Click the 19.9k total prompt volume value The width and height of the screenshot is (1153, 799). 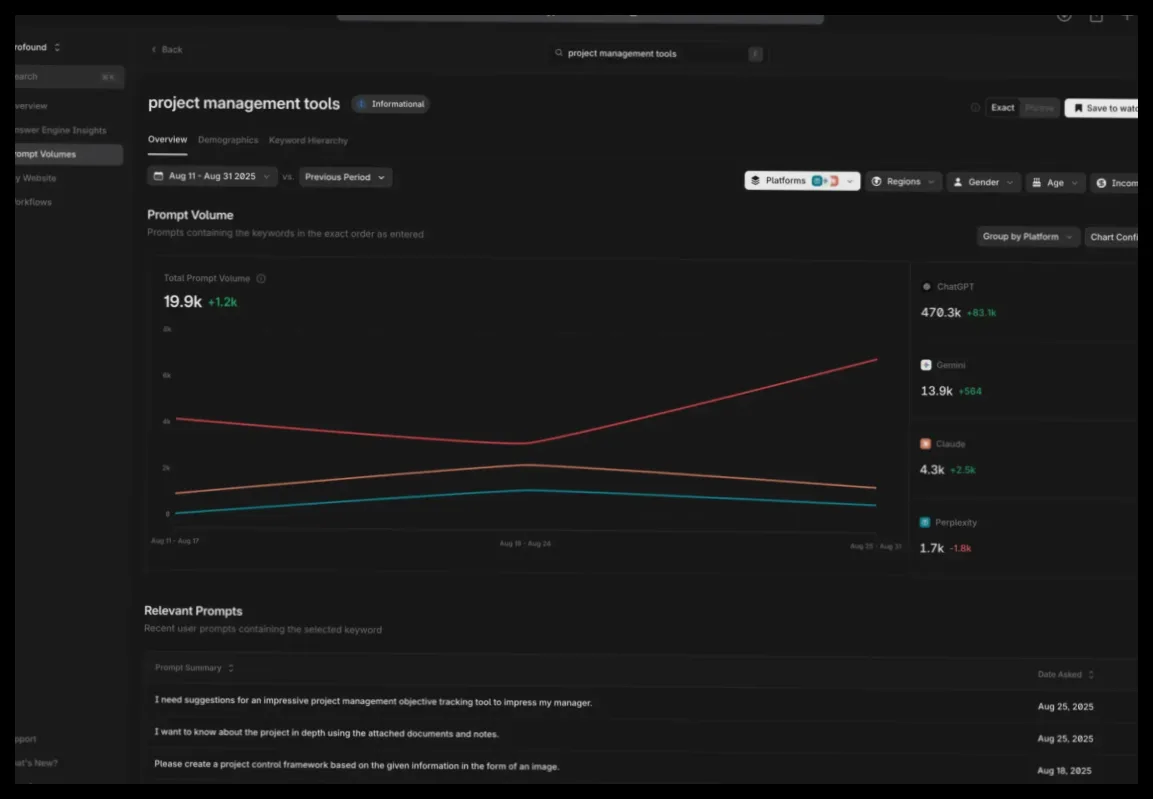(x=182, y=301)
